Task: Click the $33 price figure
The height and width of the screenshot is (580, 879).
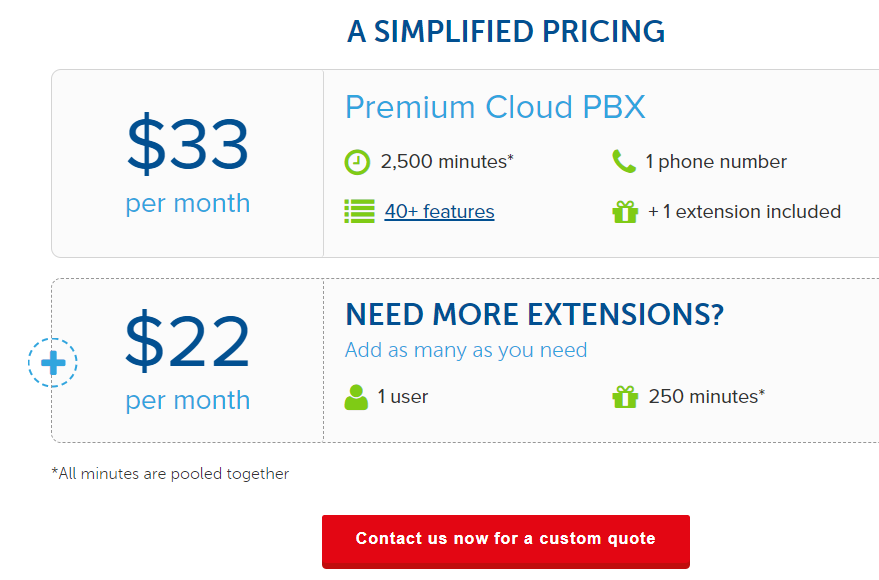Action: (188, 143)
